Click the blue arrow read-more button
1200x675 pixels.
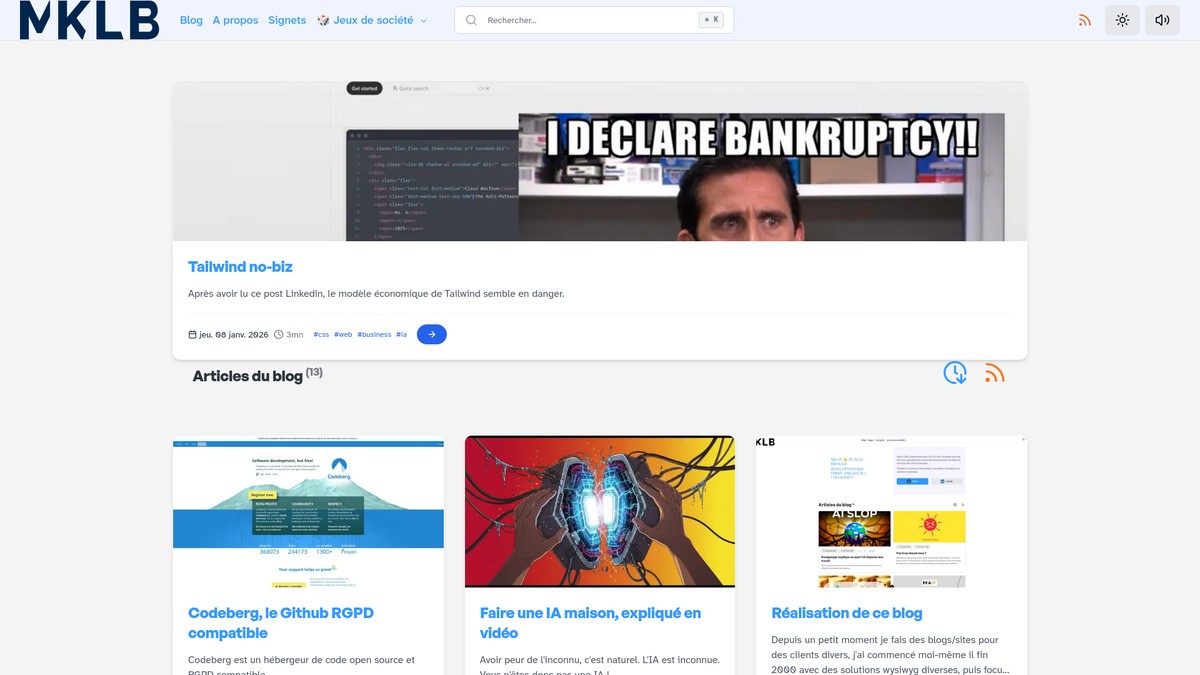point(431,334)
